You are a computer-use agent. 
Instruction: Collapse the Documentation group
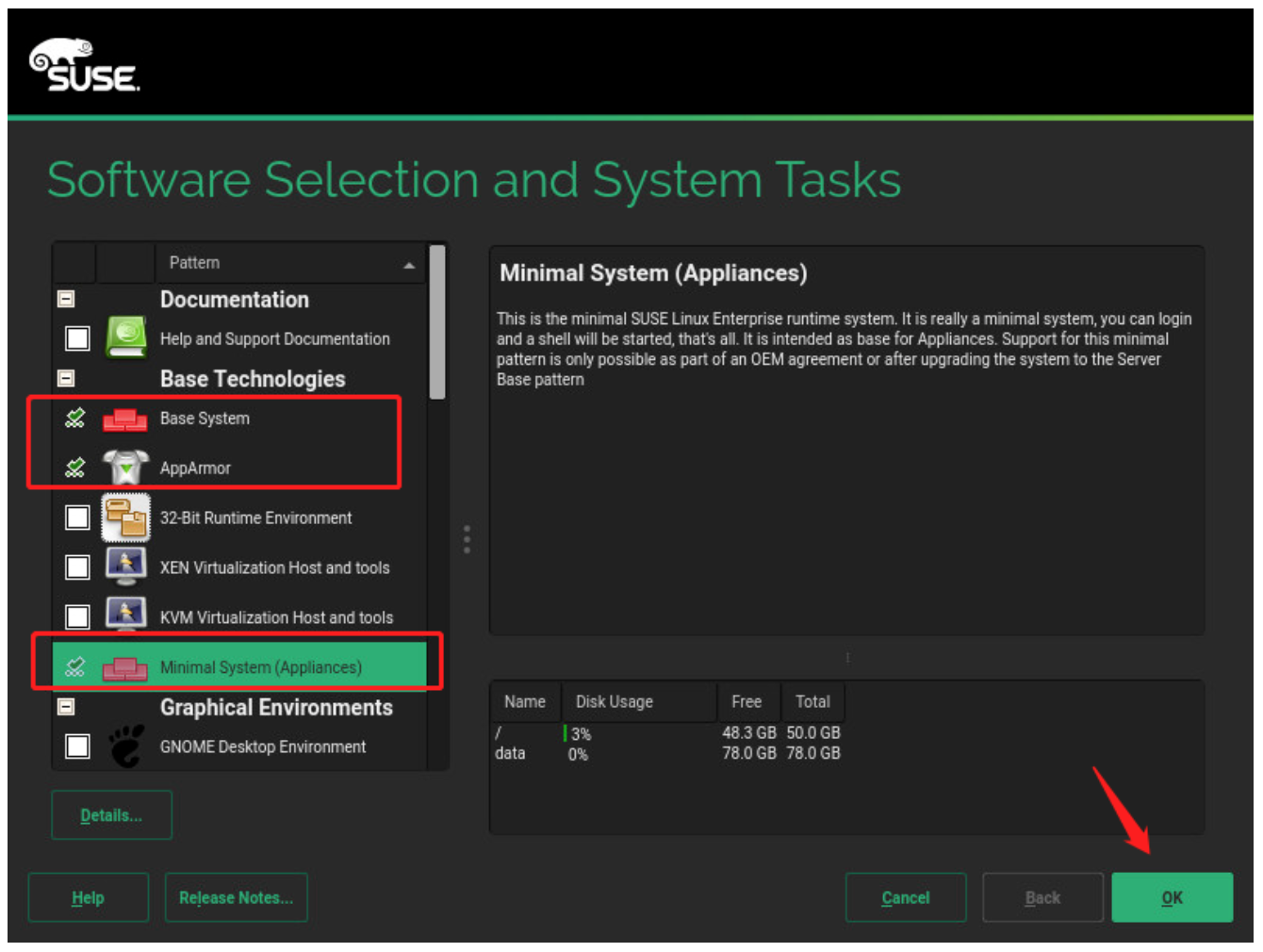pyautogui.click(x=66, y=299)
